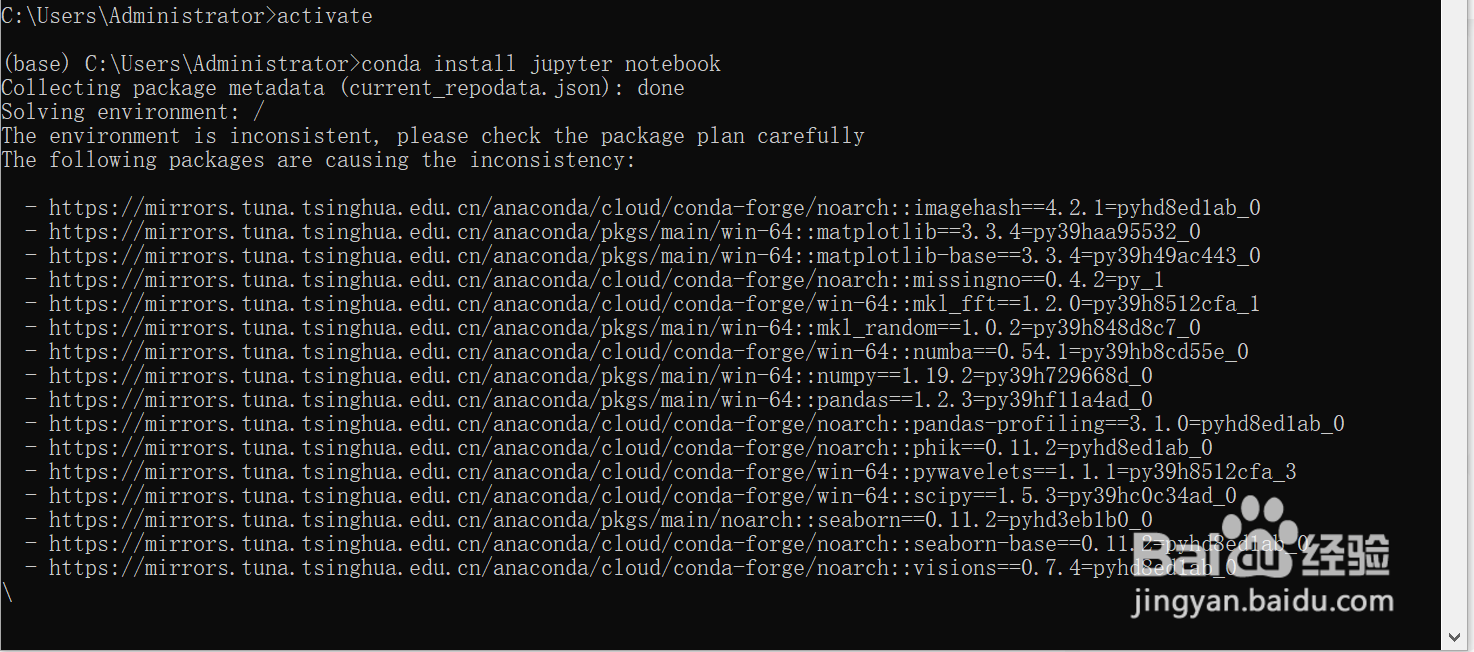Click the scrollbar down arrow
Screen dimensions: 1474x652
coord(1457,637)
